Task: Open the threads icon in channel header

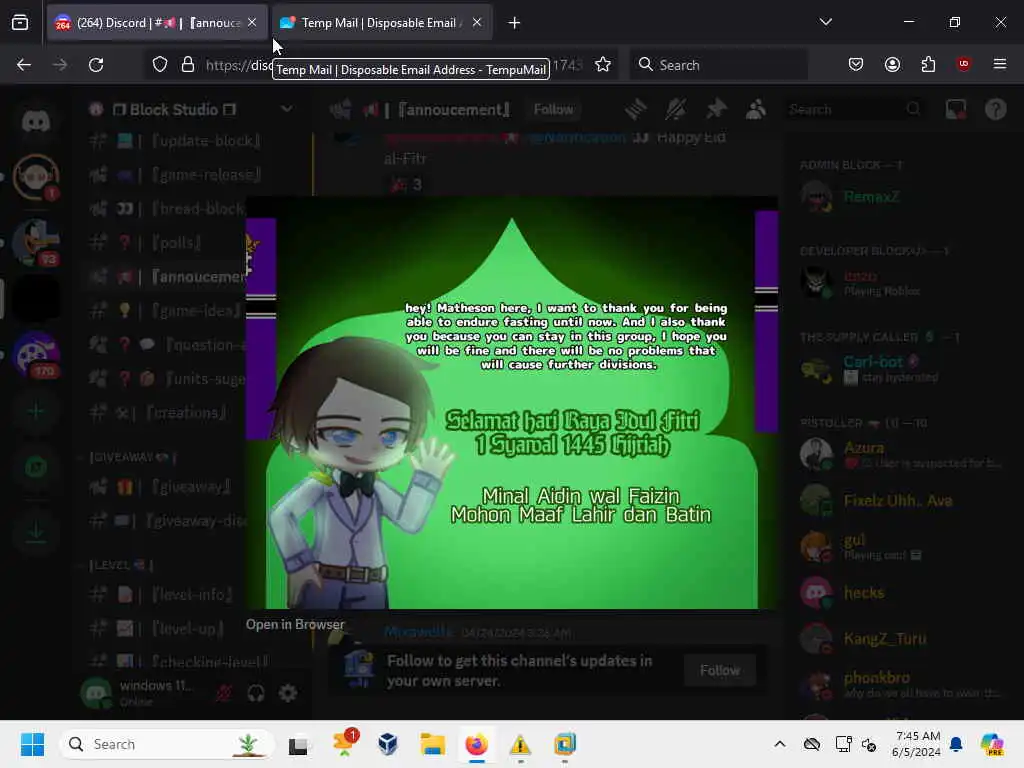Action: pyautogui.click(x=635, y=109)
